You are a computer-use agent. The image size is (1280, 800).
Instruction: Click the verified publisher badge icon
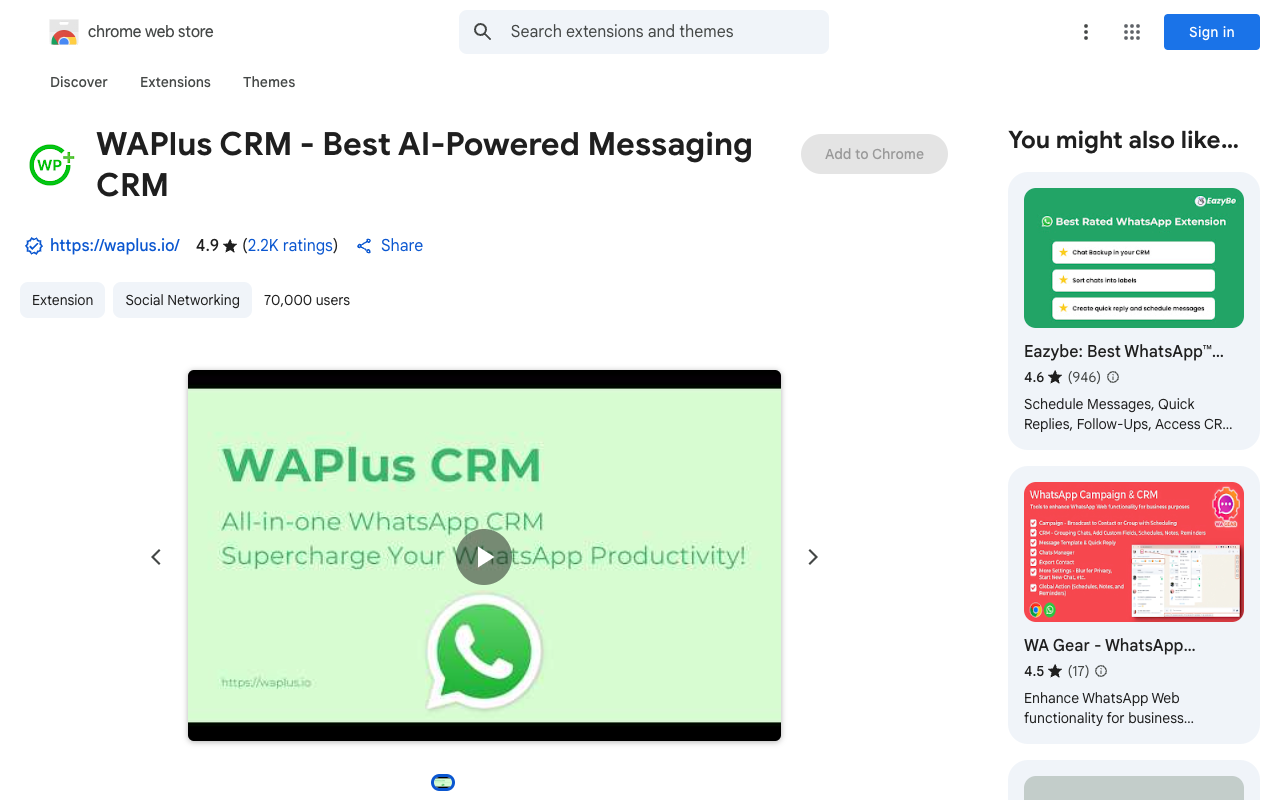[33, 246]
